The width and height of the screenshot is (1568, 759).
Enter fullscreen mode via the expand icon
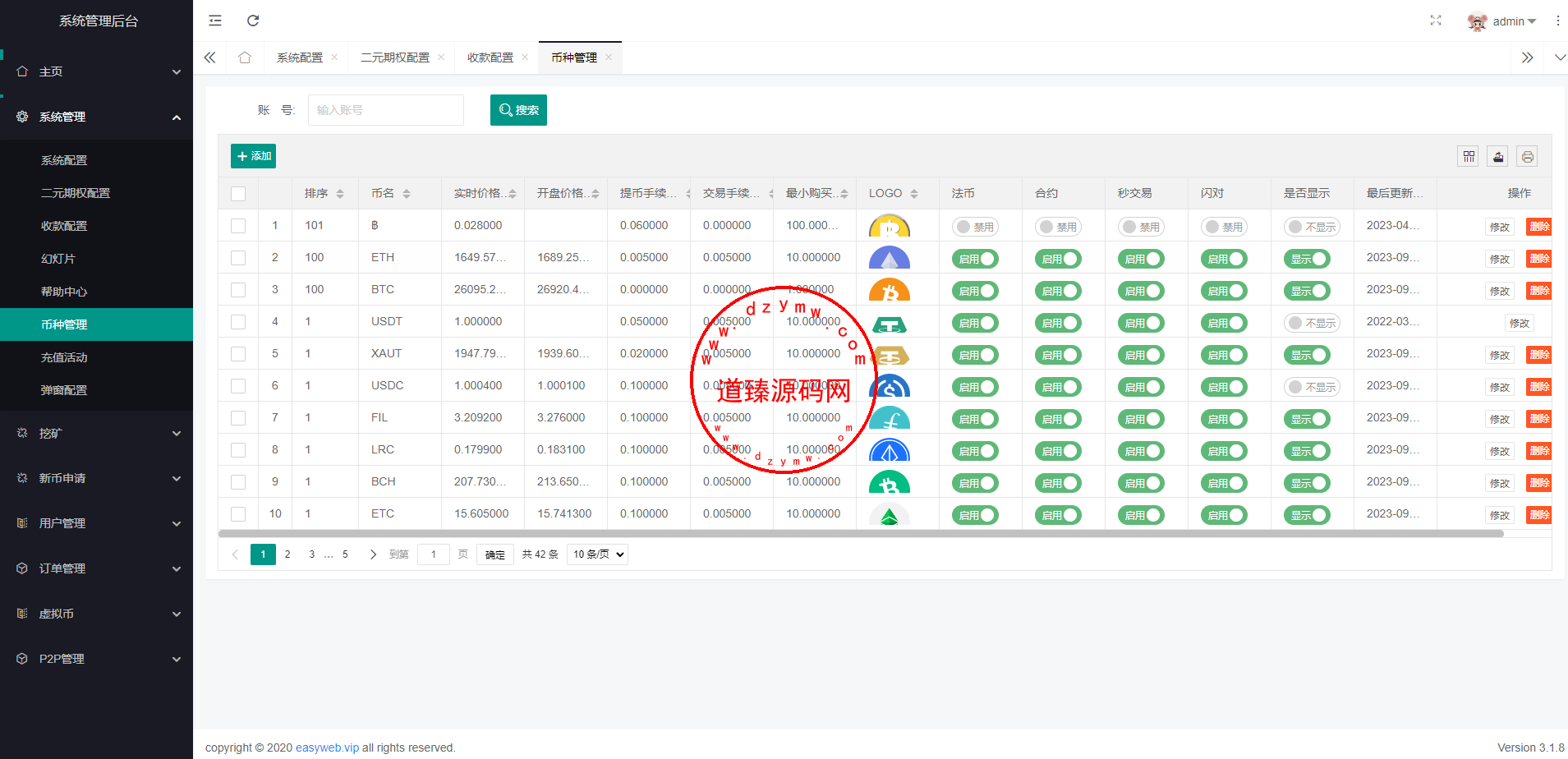pos(1436,21)
